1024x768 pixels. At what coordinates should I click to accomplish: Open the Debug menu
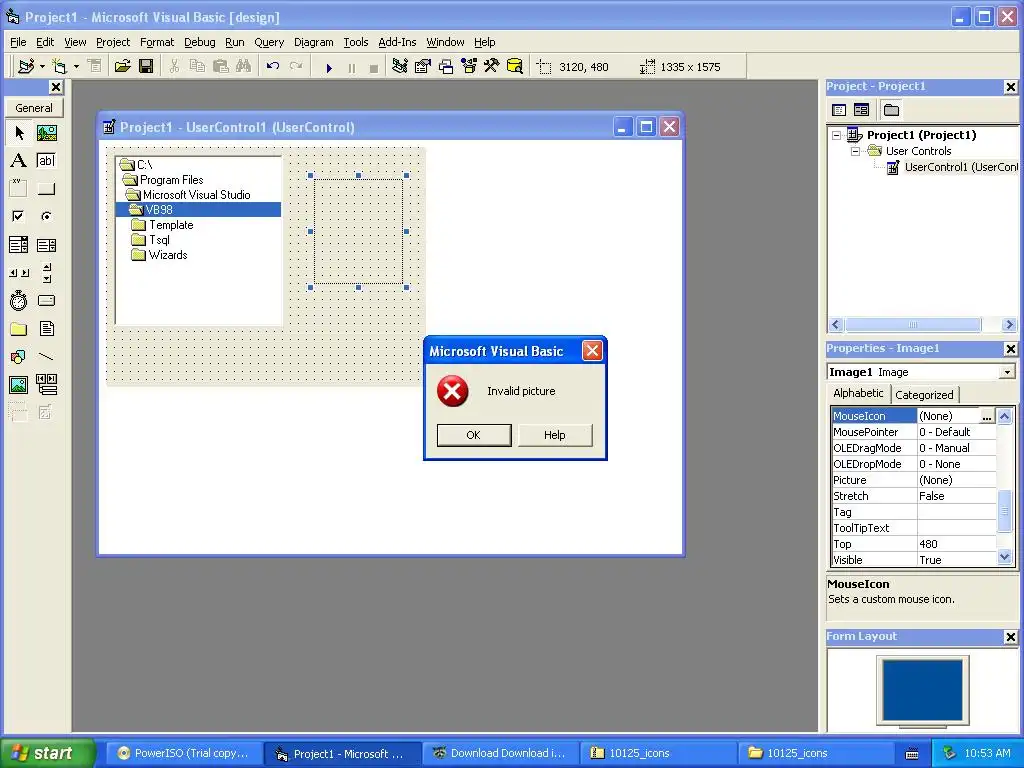click(200, 42)
